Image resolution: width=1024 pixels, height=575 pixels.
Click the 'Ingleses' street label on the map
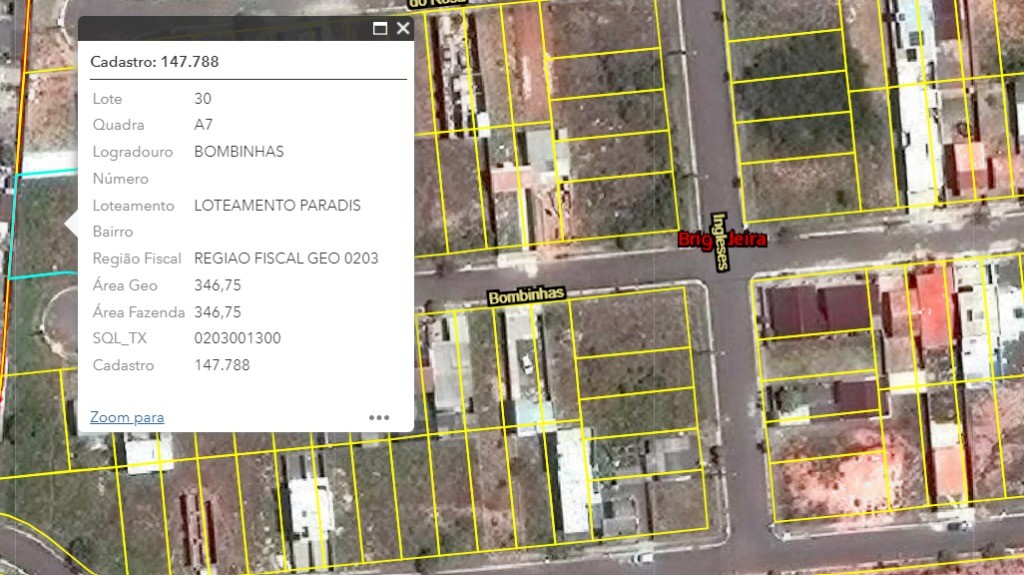coord(720,242)
